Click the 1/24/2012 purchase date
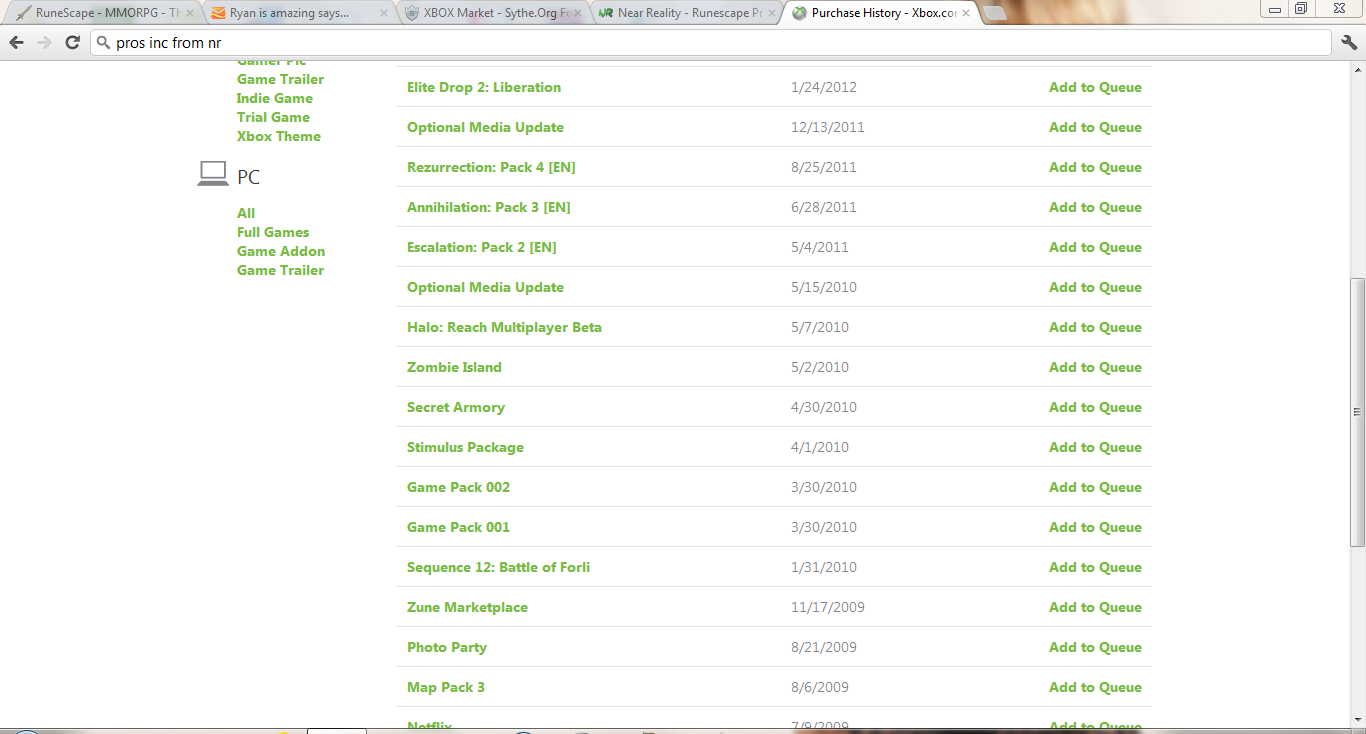The image size is (1366, 734). (823, 87)
